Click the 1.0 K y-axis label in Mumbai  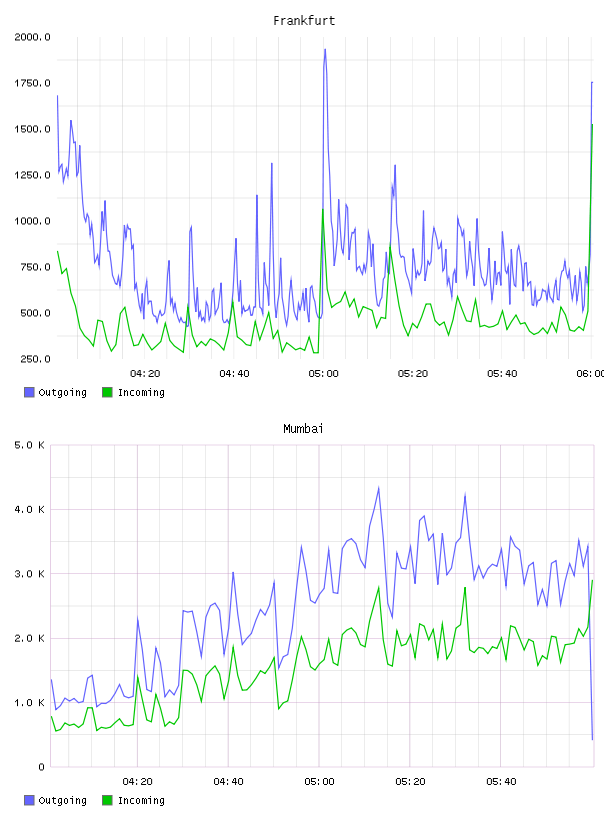29,703
